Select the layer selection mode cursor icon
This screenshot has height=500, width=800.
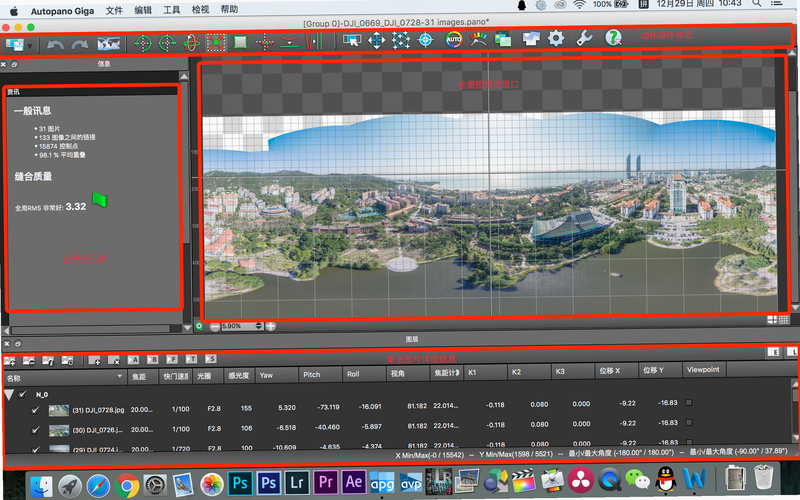352,40
